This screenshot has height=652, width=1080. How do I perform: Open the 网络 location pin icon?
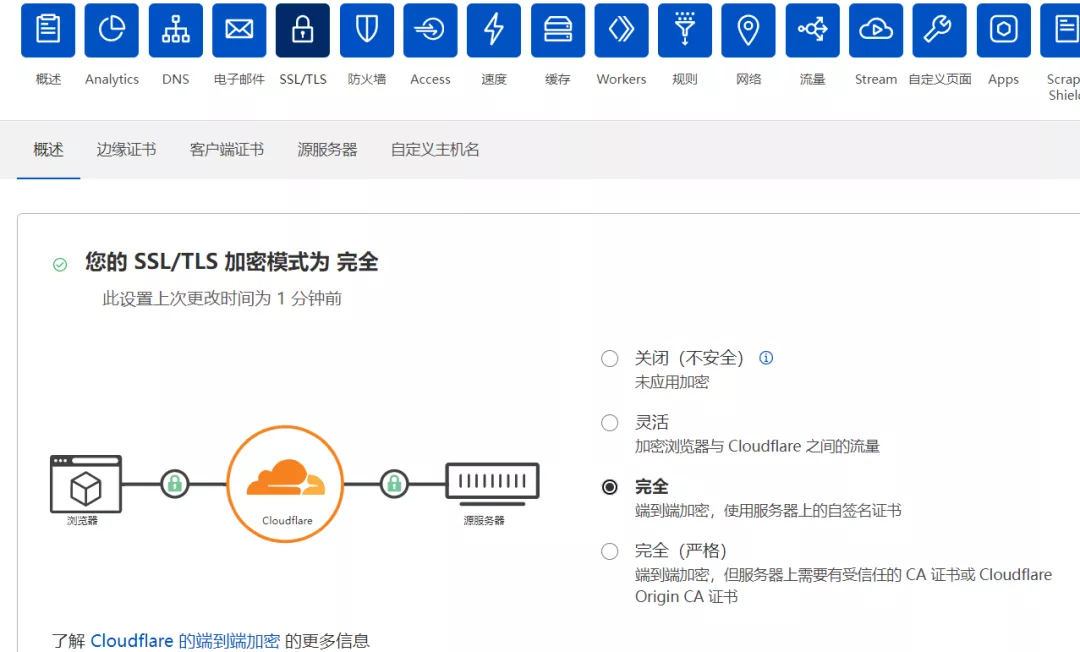click(748, 30)
